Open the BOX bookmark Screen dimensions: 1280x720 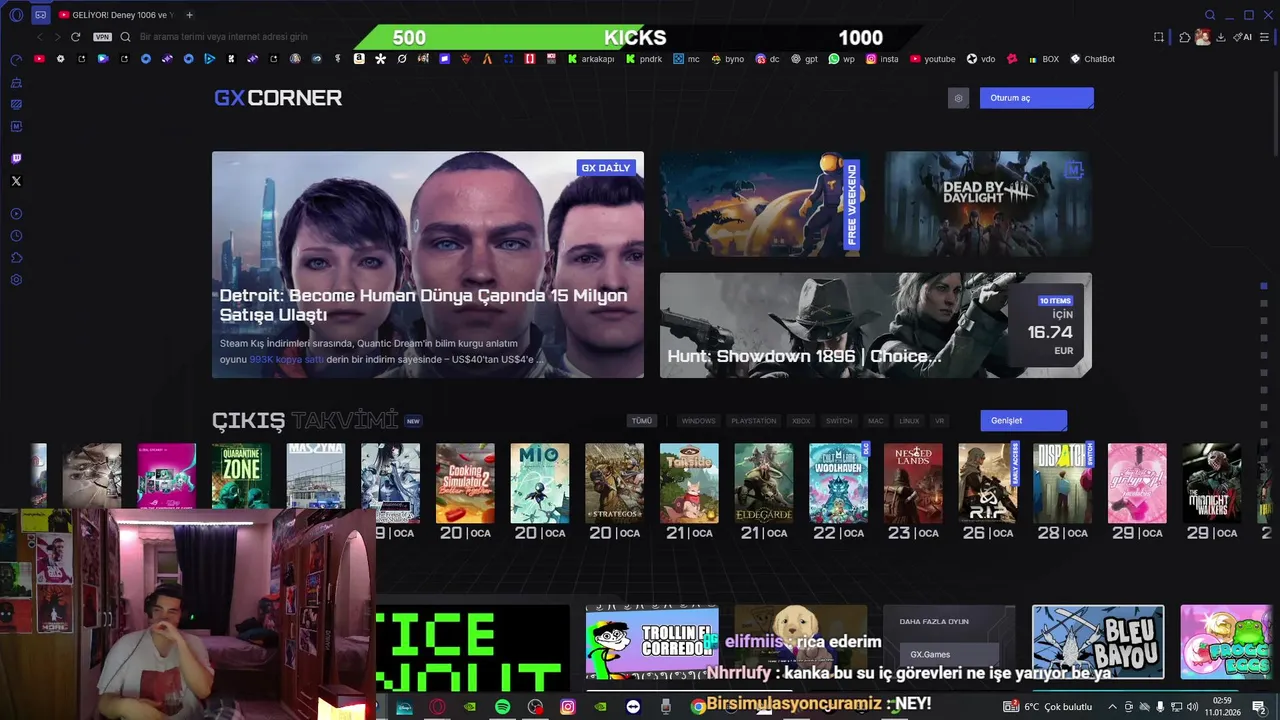click(1042, 59)
